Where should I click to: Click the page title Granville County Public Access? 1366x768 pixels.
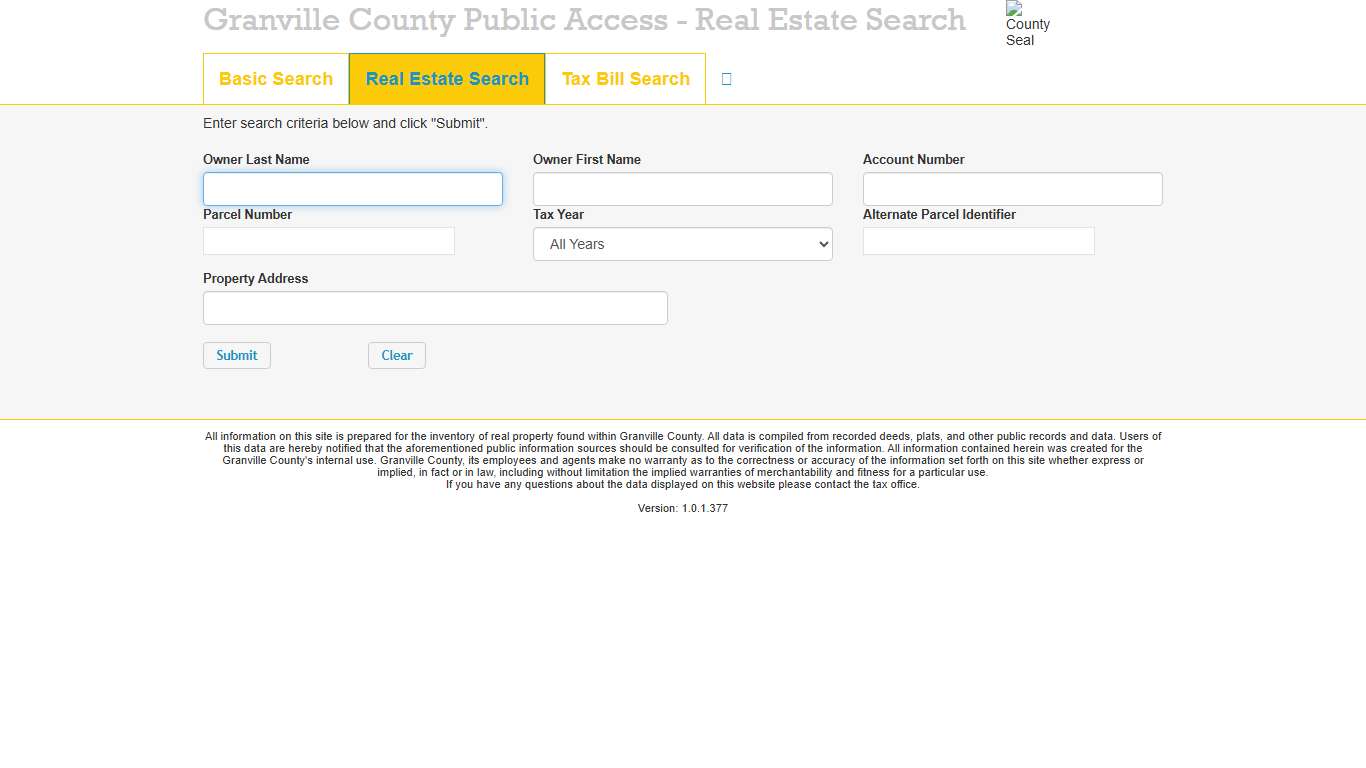point(584,20)
